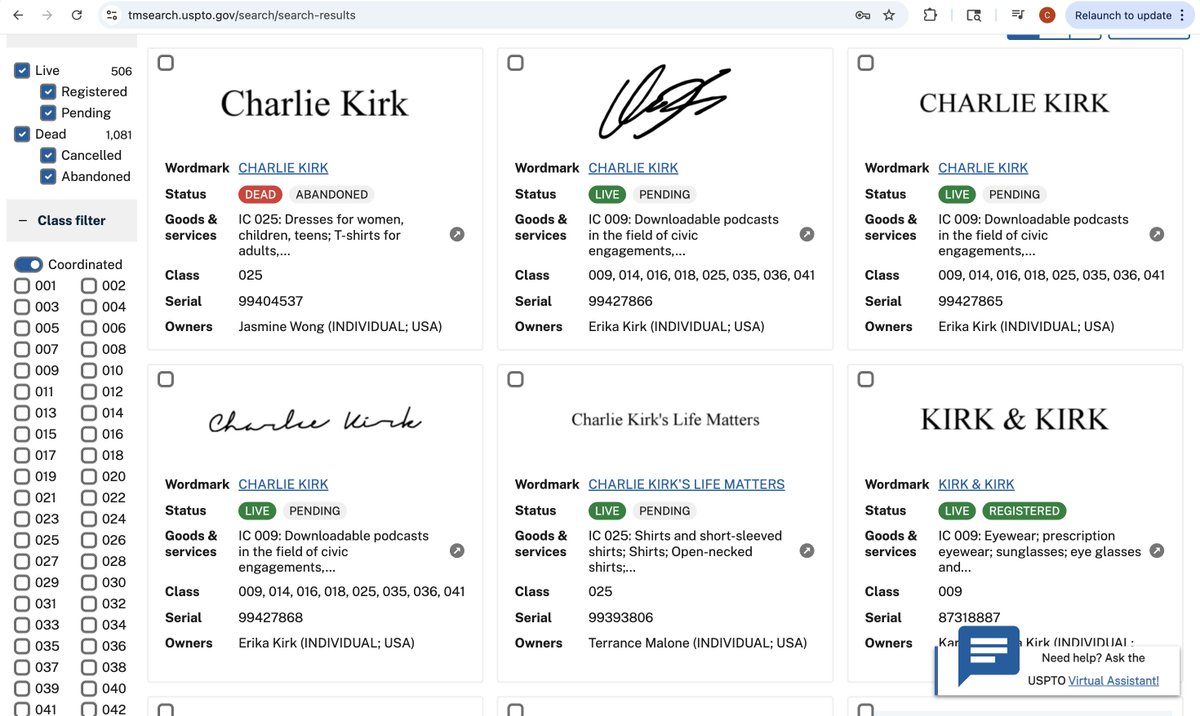
Task: Open the Chrome profile avatar
Action: tap(1047, 15)
